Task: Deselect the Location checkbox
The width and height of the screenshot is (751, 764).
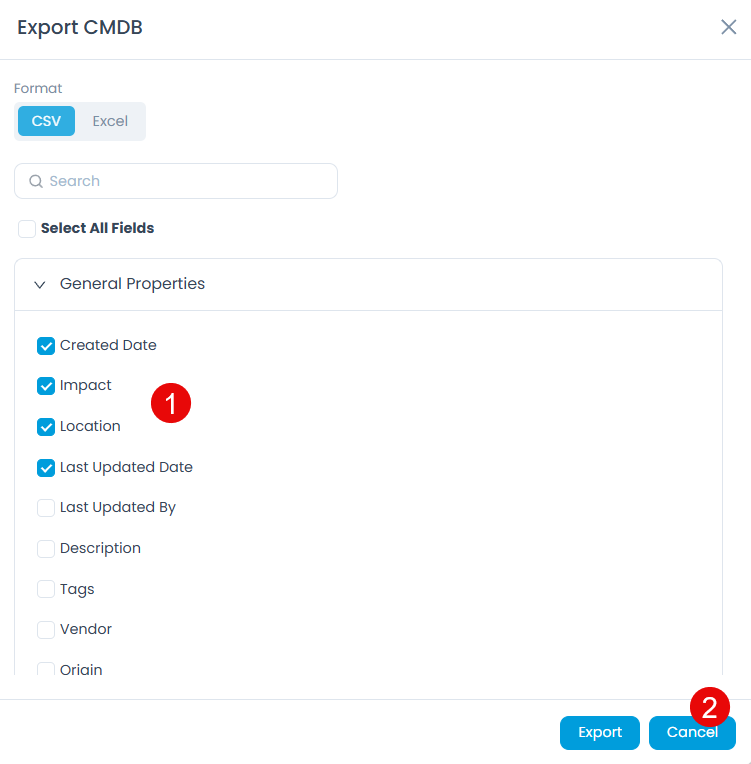Action: click(46, 427)
